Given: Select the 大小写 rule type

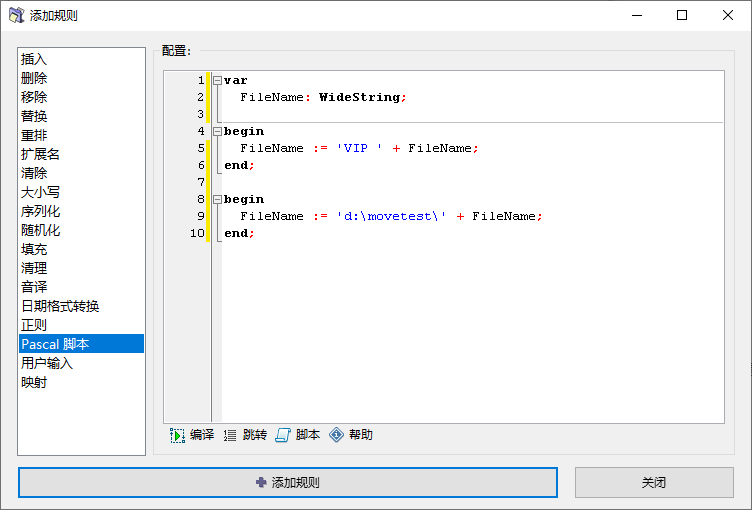Looking at the screenshot, I should point(40,192).
